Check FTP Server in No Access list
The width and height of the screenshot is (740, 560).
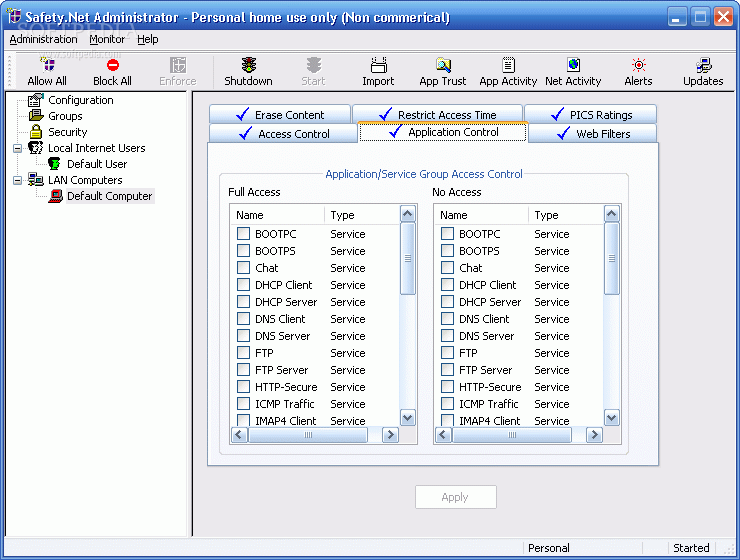[447, 369]
